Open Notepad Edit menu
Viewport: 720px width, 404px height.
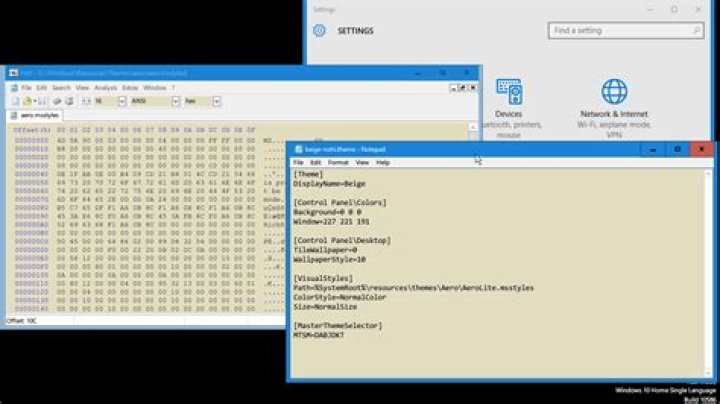[x=315, y=163]
